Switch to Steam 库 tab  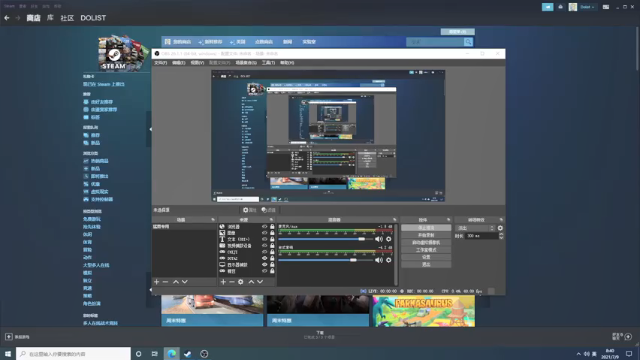tap(50, 18)
